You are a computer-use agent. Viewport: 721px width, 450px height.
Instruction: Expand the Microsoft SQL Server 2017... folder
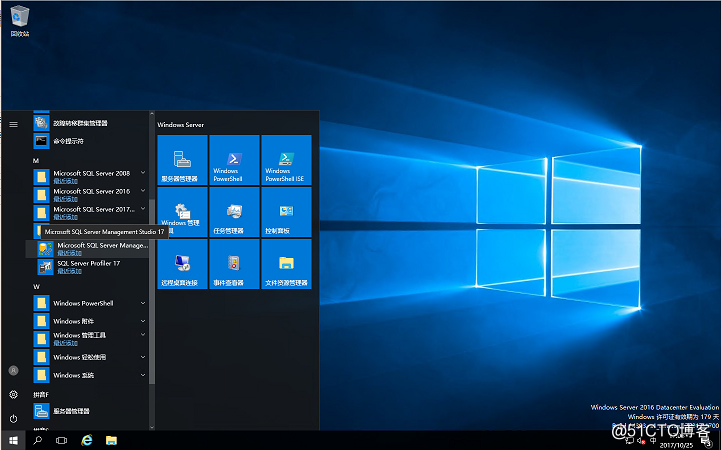tap(90, 212)
